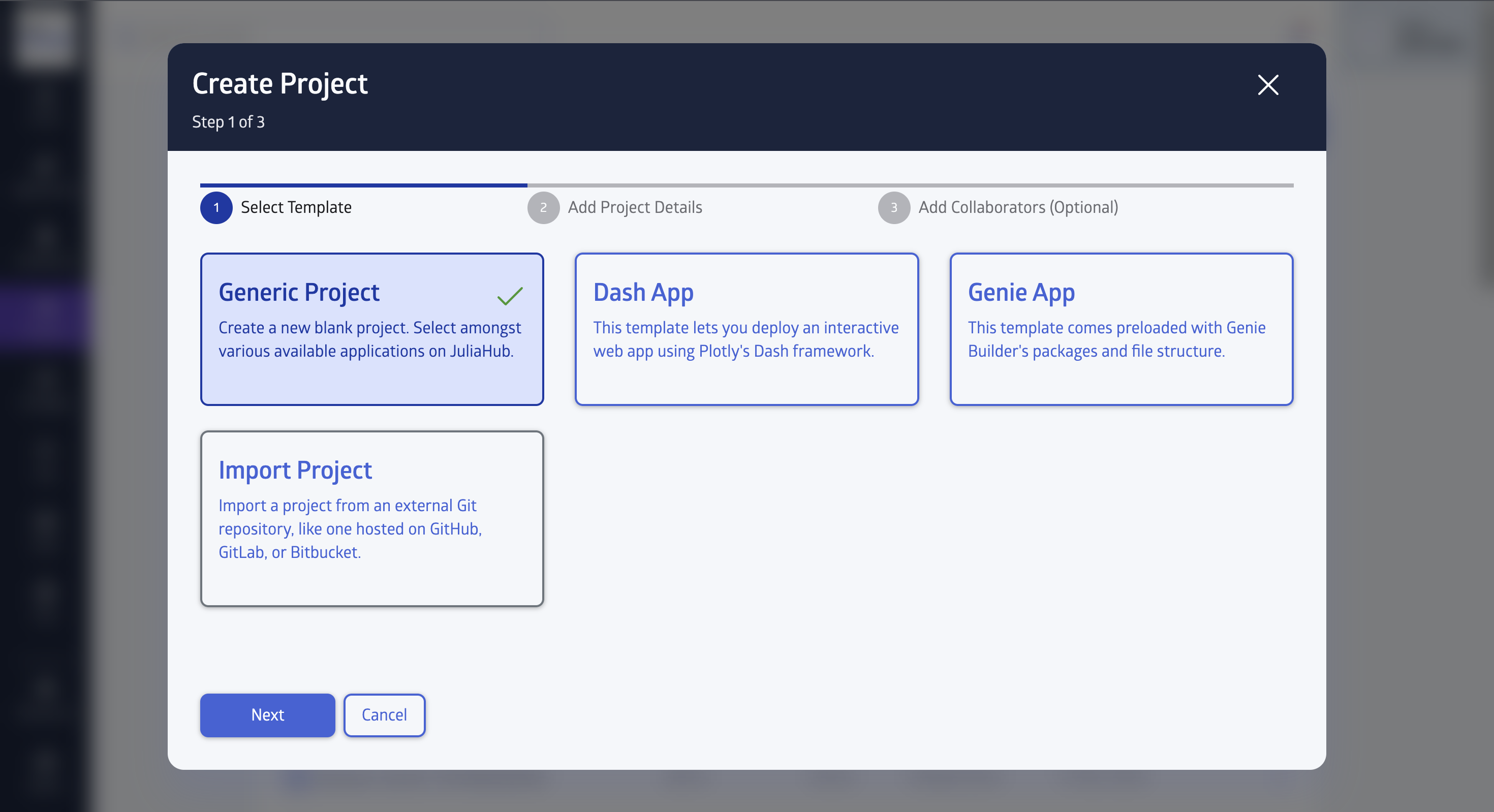1494x812 pixels.
Task: Click 'Step 1 of 3' subtitle
Action: click(x=228, y=122)
